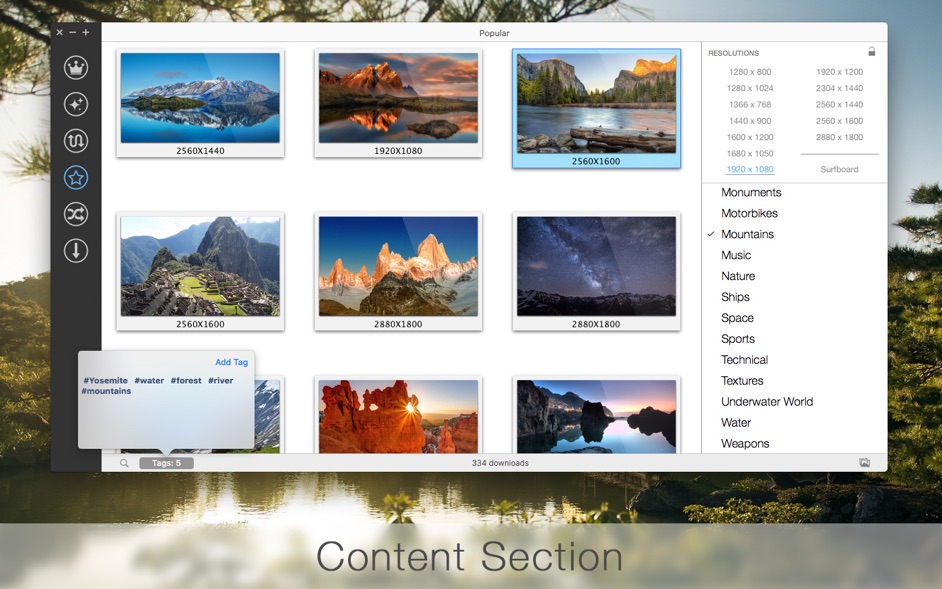Toggle the resolutions lock icon

pos(872,52)
